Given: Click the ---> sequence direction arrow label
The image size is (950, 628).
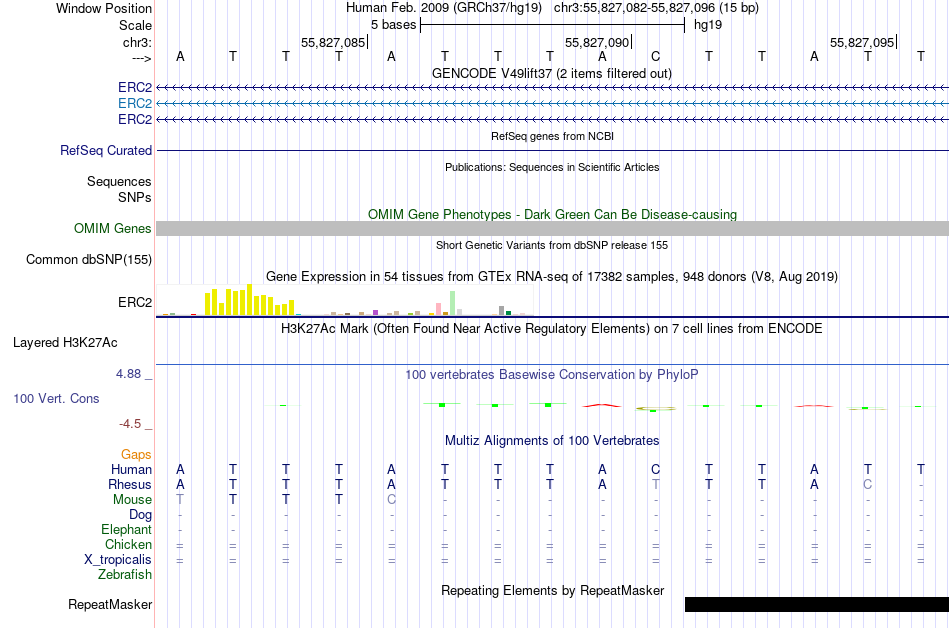Looking at the screenshot, I should [141, 58].
